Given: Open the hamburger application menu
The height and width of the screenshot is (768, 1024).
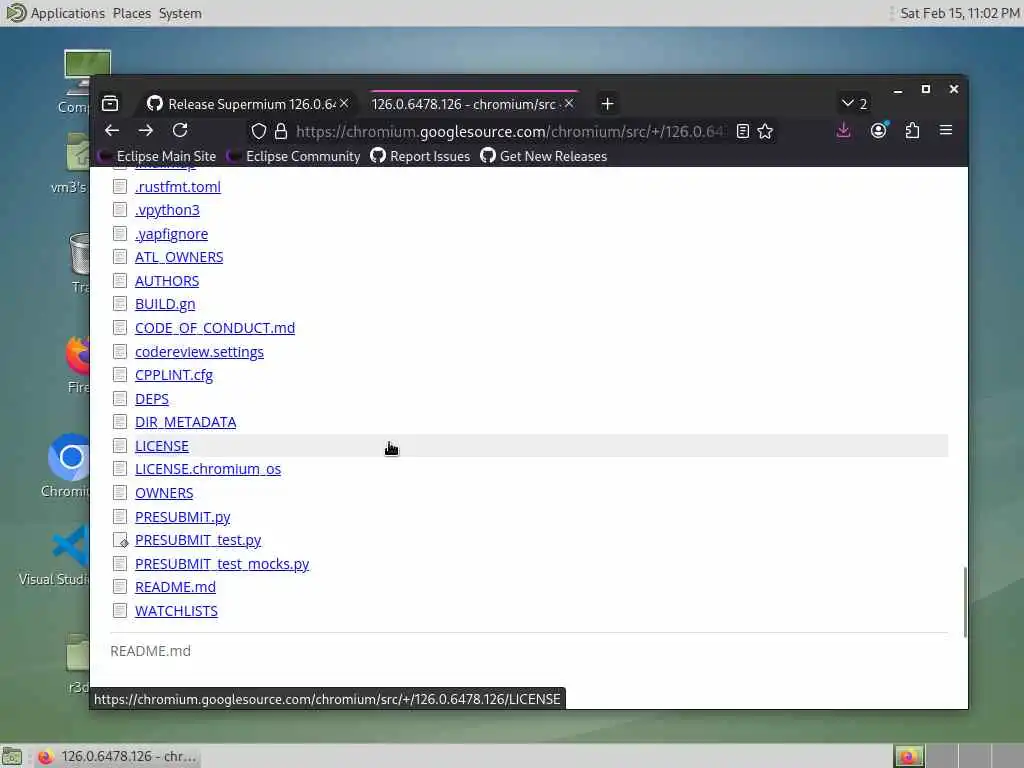Looking at the screenshot, I should coord(946,131).
